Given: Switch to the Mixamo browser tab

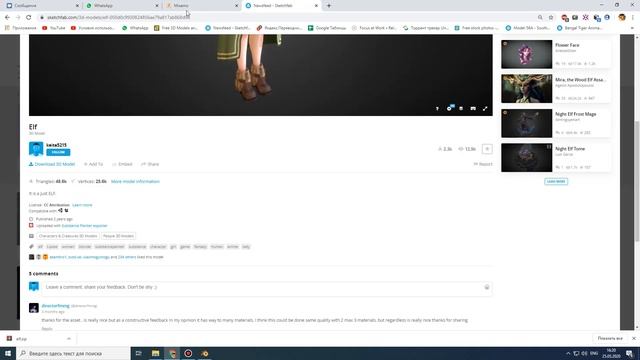Looking at the screenshot, I should [x=200, y=6].
